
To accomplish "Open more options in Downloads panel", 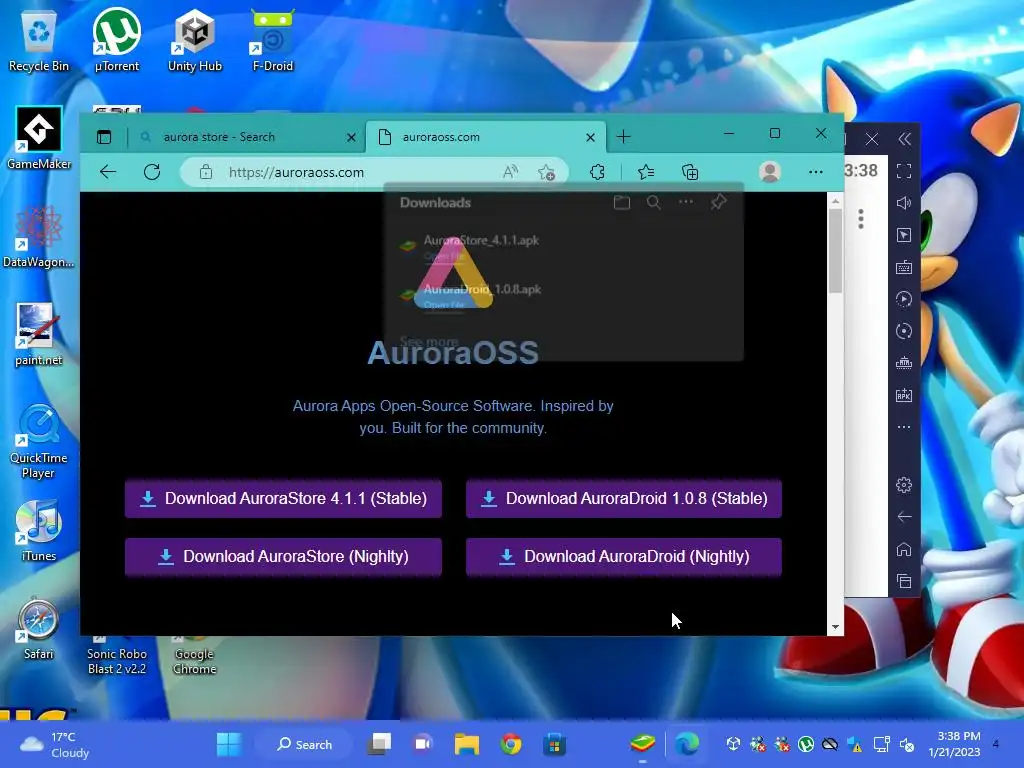I will tap(686, 202).
